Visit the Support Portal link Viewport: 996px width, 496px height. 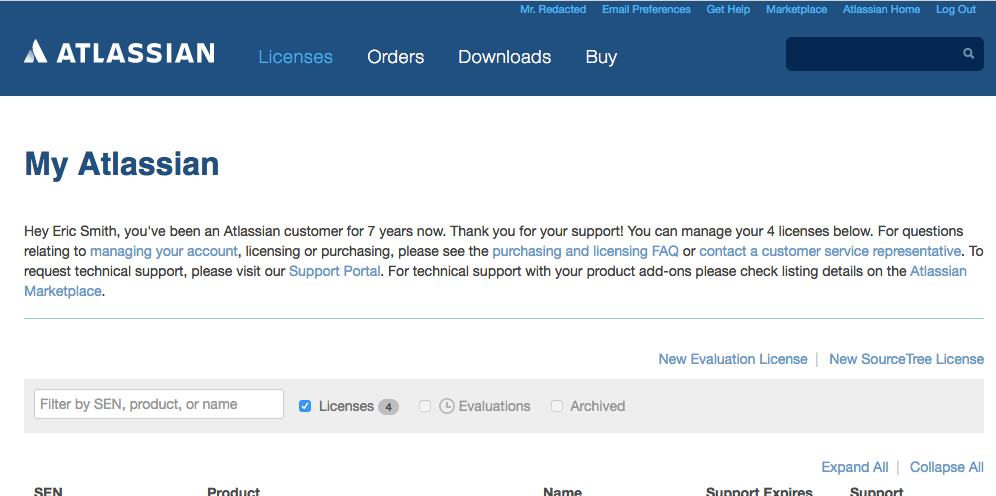click(x=334, y=271)
